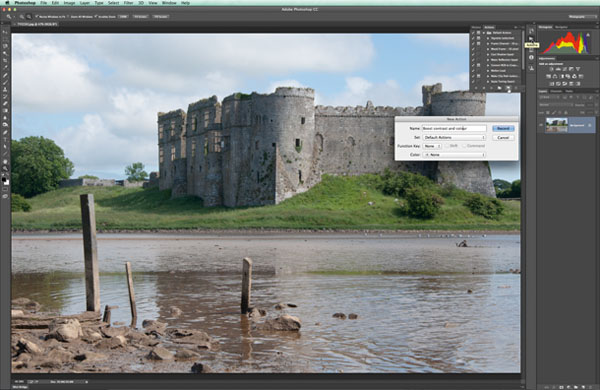Select the Lasso tool
The height and width of the screenshot is (390, 600).
[5, 46]
